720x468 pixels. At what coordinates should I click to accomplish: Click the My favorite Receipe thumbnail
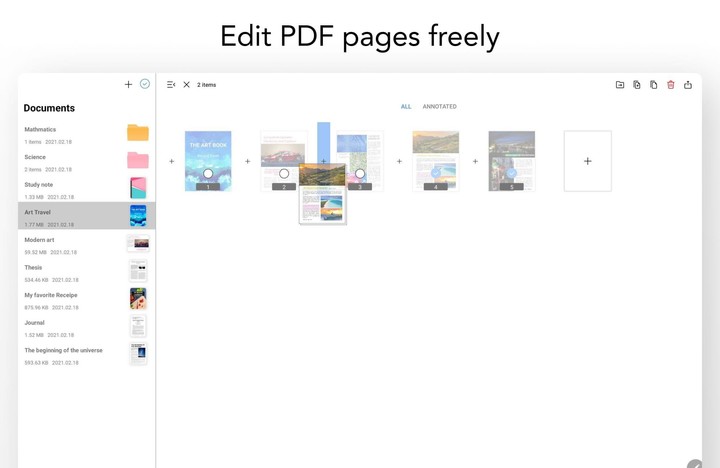click(x=138, y=299)
